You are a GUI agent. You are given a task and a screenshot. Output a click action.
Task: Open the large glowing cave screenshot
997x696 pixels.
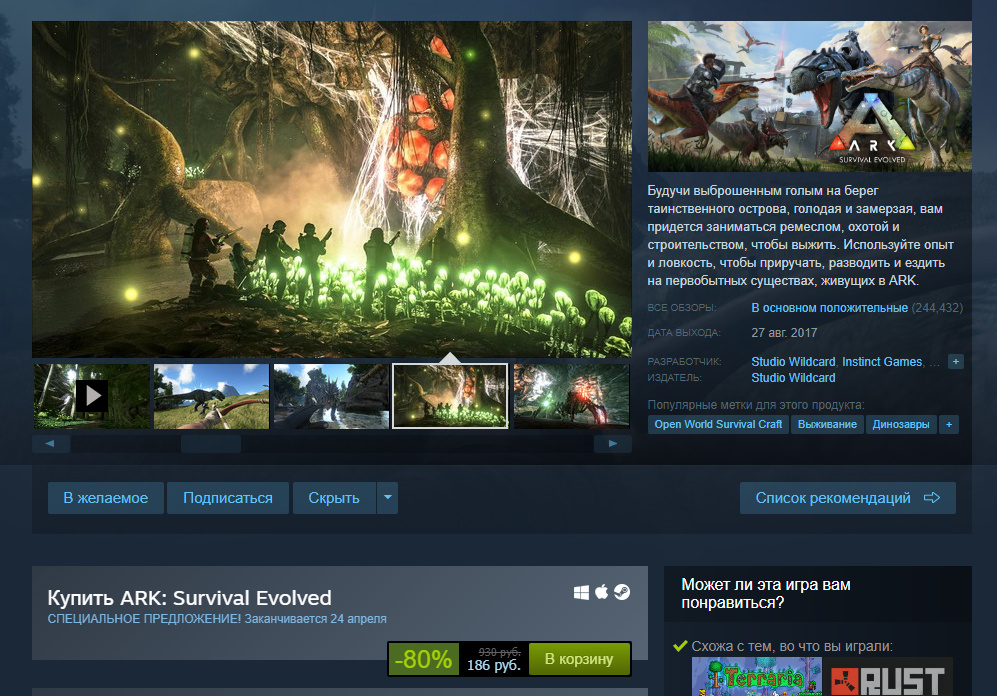coord(332,189)
